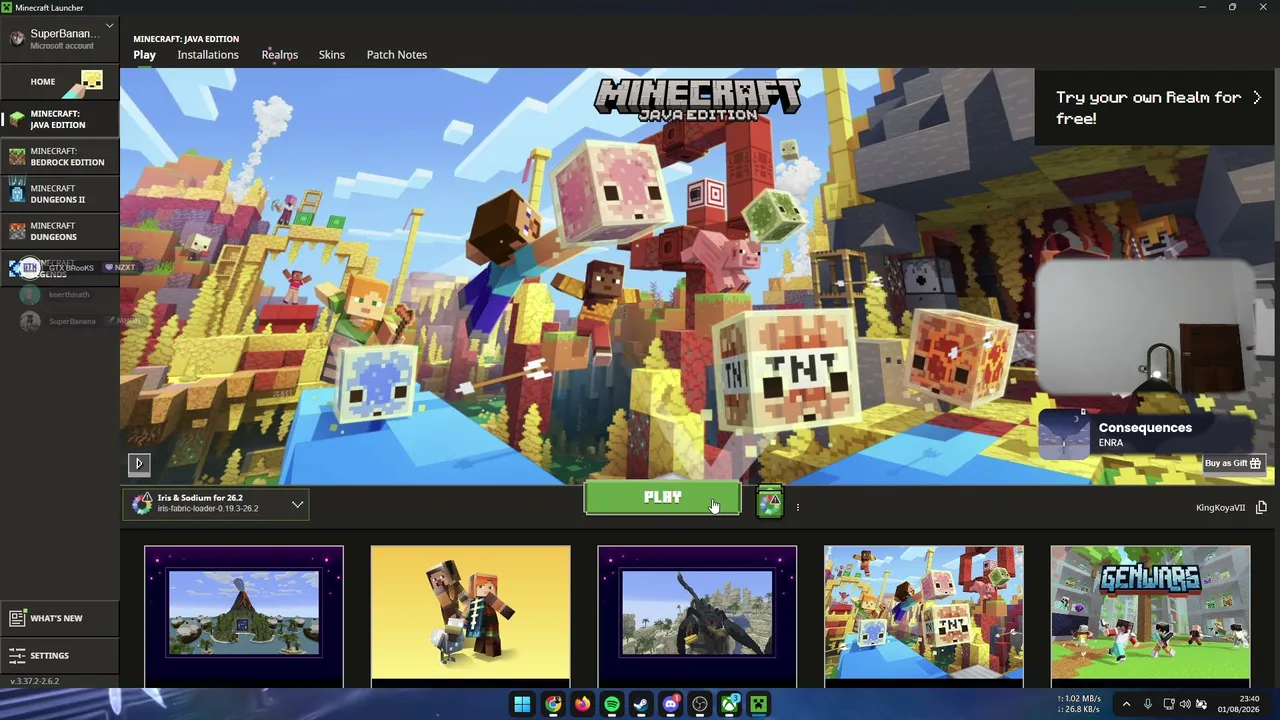Copy the KingKoyaVII player name
Image resolution: width=1280 pixels, height=720 pixels.
1262,508
